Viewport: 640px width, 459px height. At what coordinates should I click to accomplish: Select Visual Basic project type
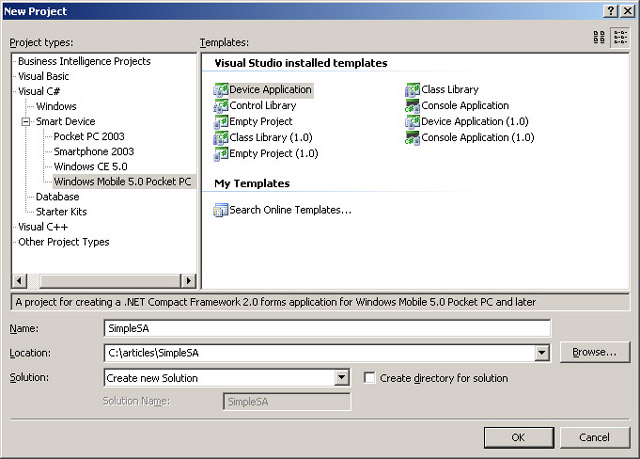(44, 76)
